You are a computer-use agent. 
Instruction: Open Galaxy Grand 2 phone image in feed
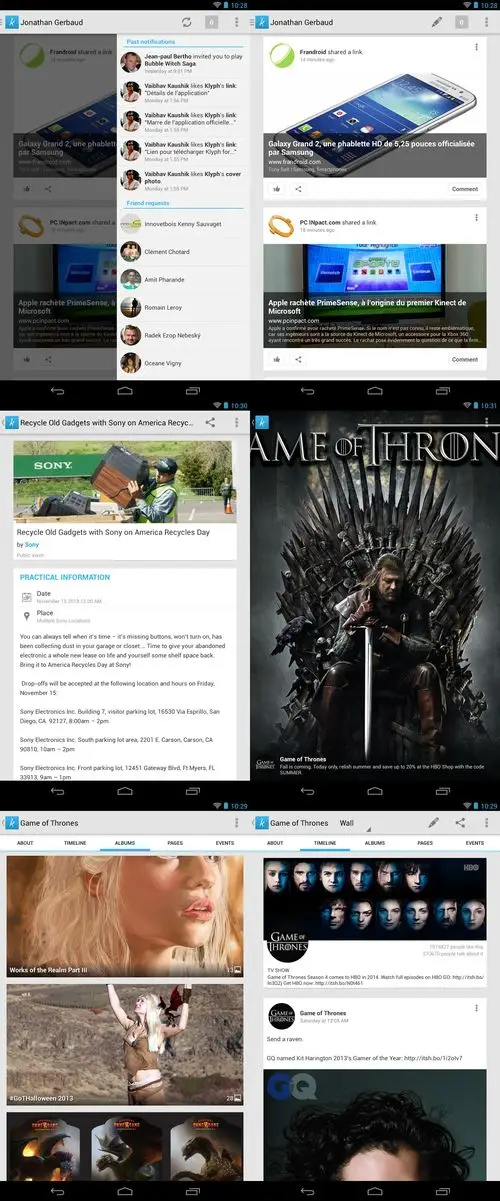375,108
